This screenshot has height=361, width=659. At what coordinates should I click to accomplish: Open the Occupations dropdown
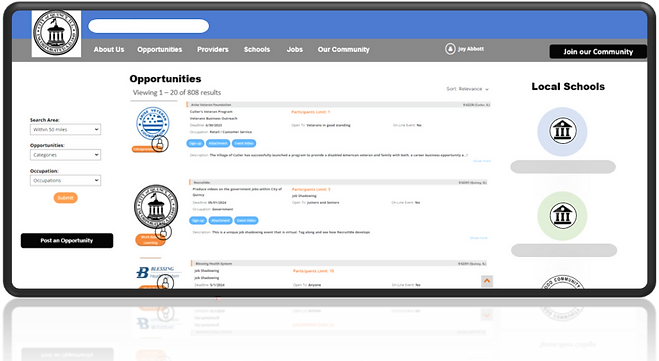pyautogui.click(x=65, y=180)
